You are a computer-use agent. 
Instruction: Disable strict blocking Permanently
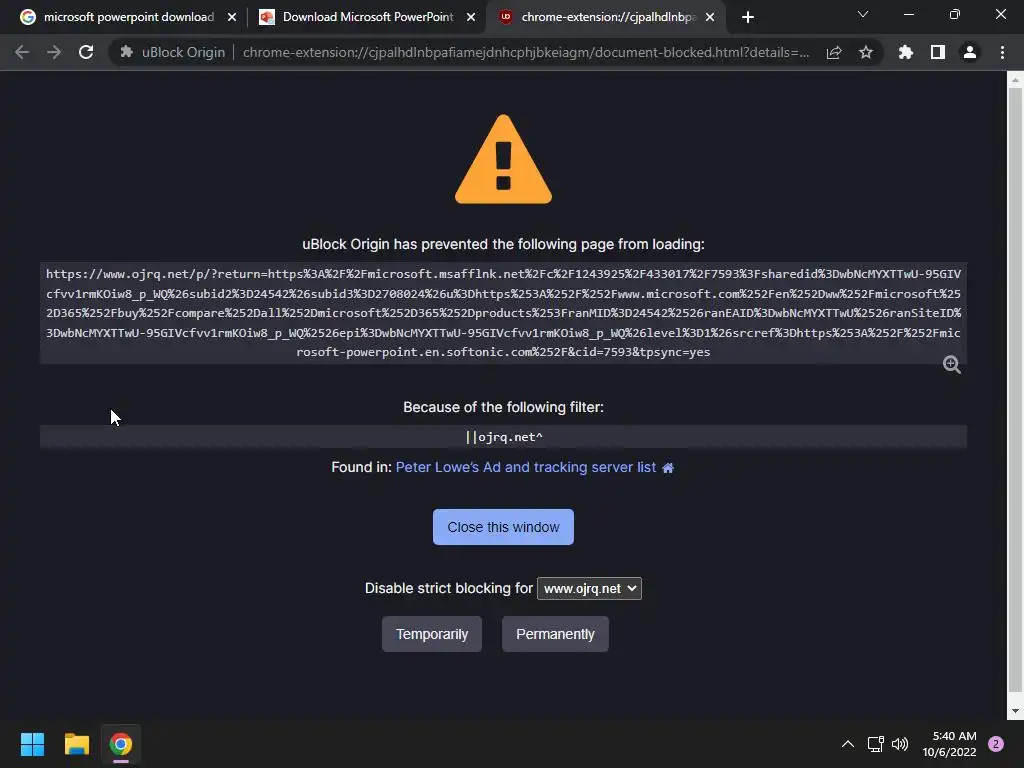[555, 634]
